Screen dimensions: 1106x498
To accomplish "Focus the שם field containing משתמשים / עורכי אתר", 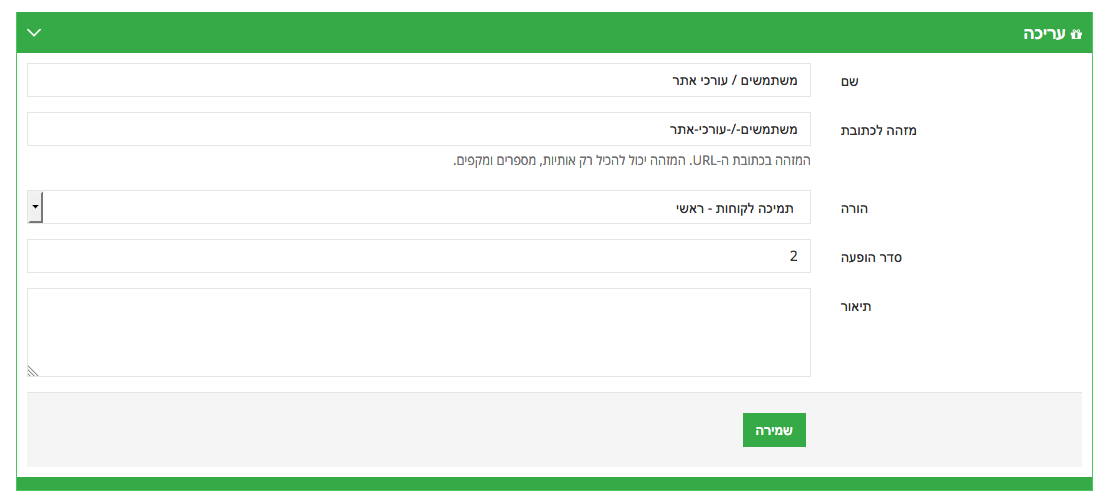I will pyautogui.click(x=419, y=80).
